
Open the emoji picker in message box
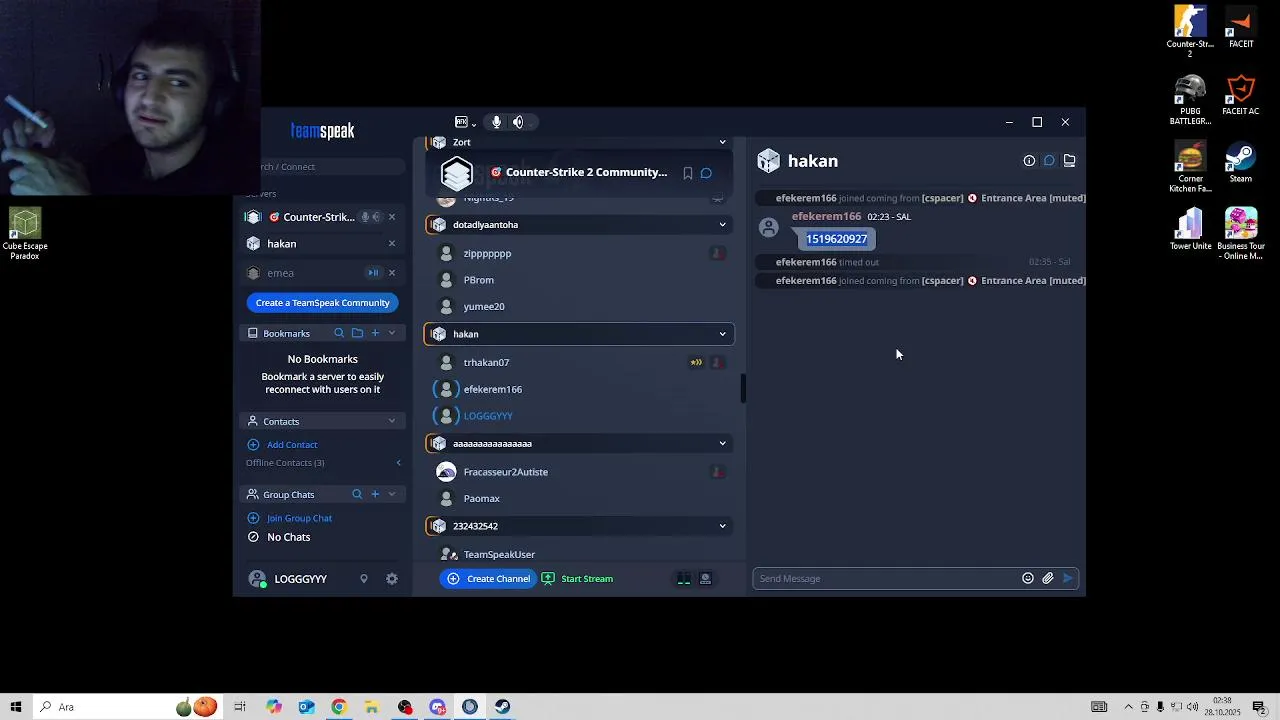(1027, 578)
